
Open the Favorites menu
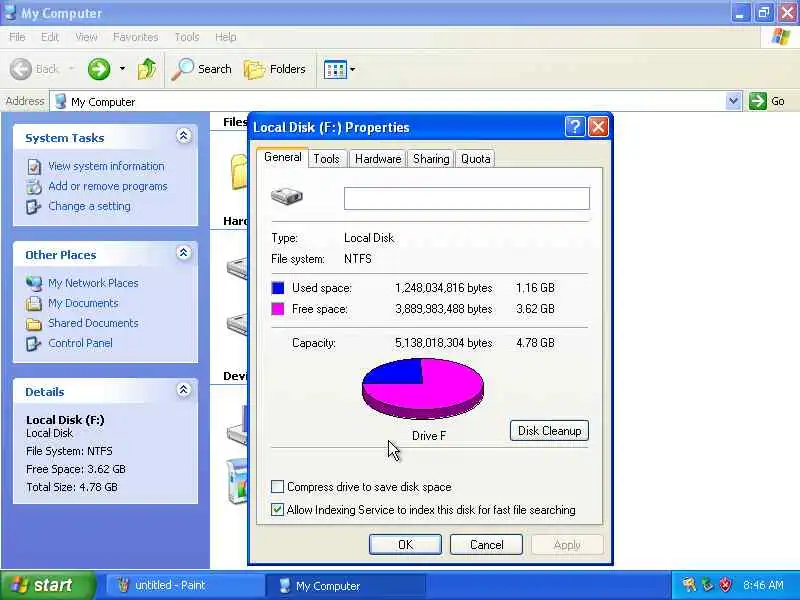coord(135,37)
